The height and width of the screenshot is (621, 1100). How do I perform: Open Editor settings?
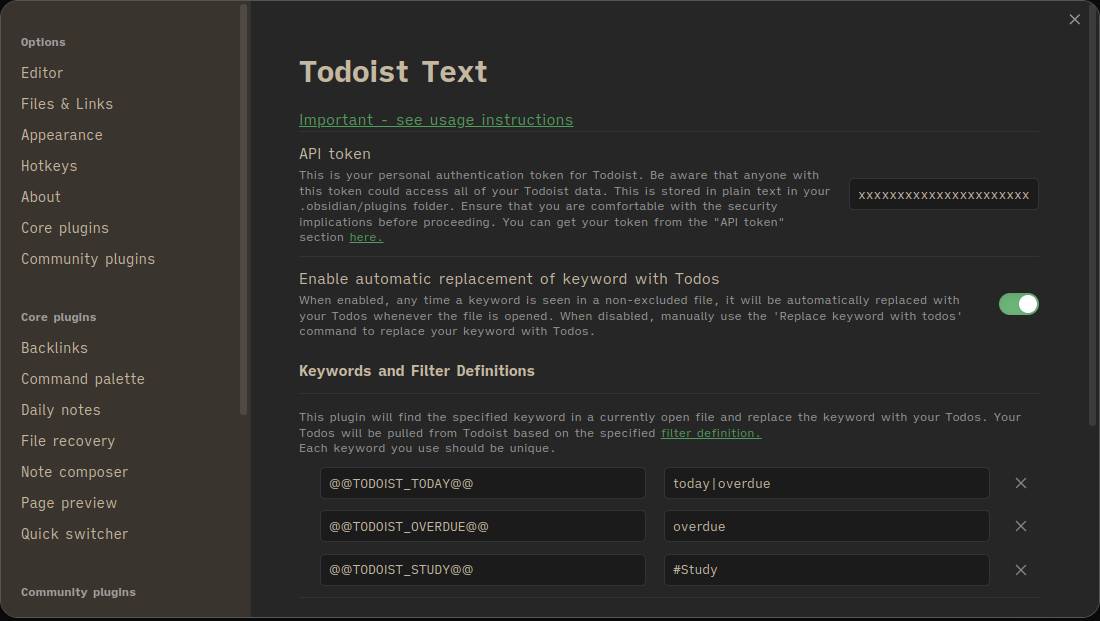click(42, 72)
